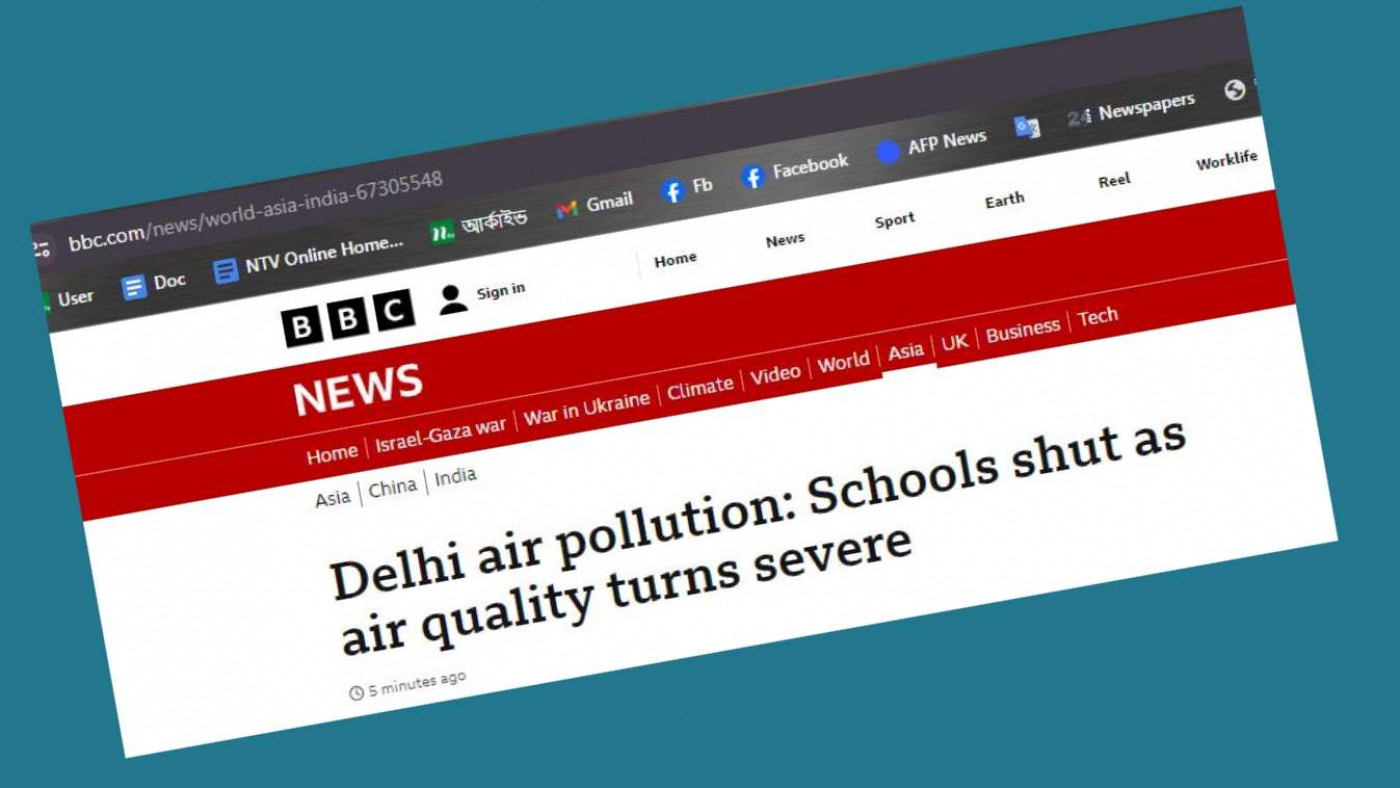Open the Business news section

coord(1023,331)
